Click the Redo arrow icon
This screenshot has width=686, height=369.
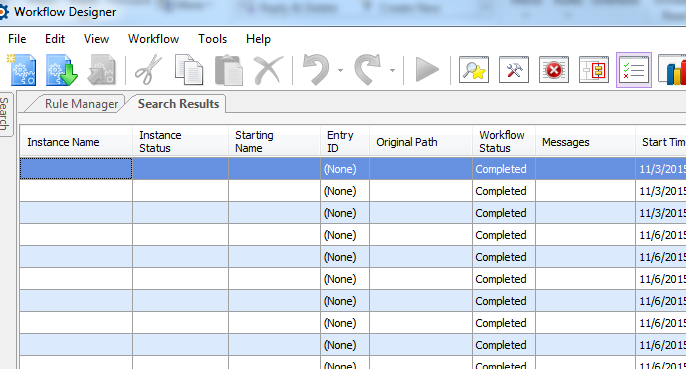tap(368, 69)
